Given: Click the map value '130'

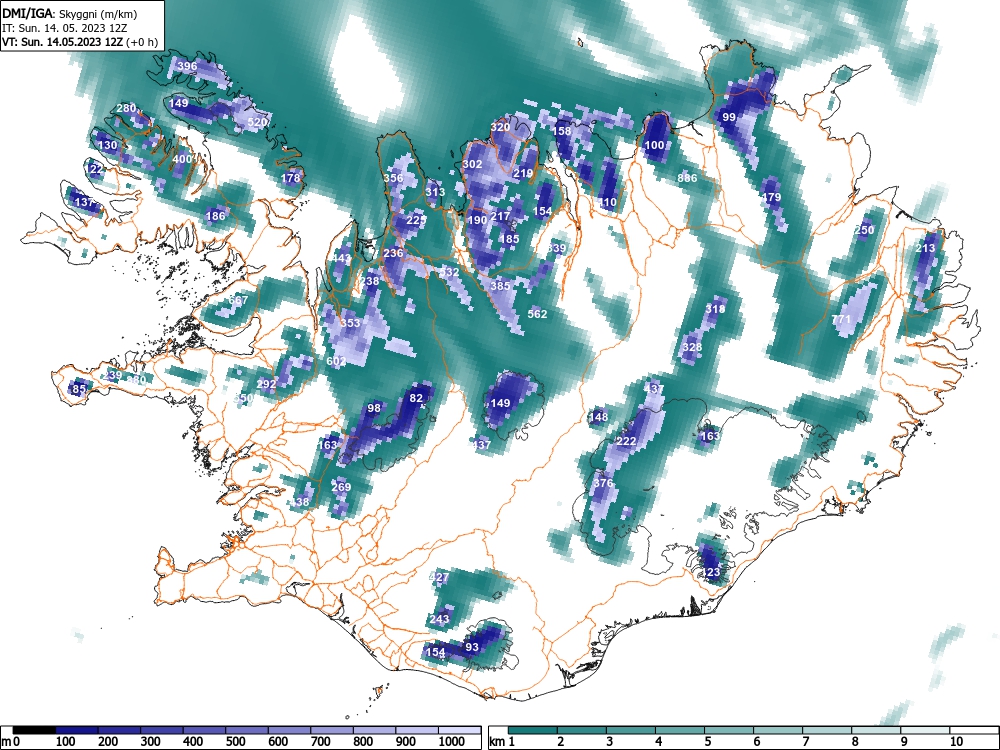Looking at the screenshot, I should [108, 145].
